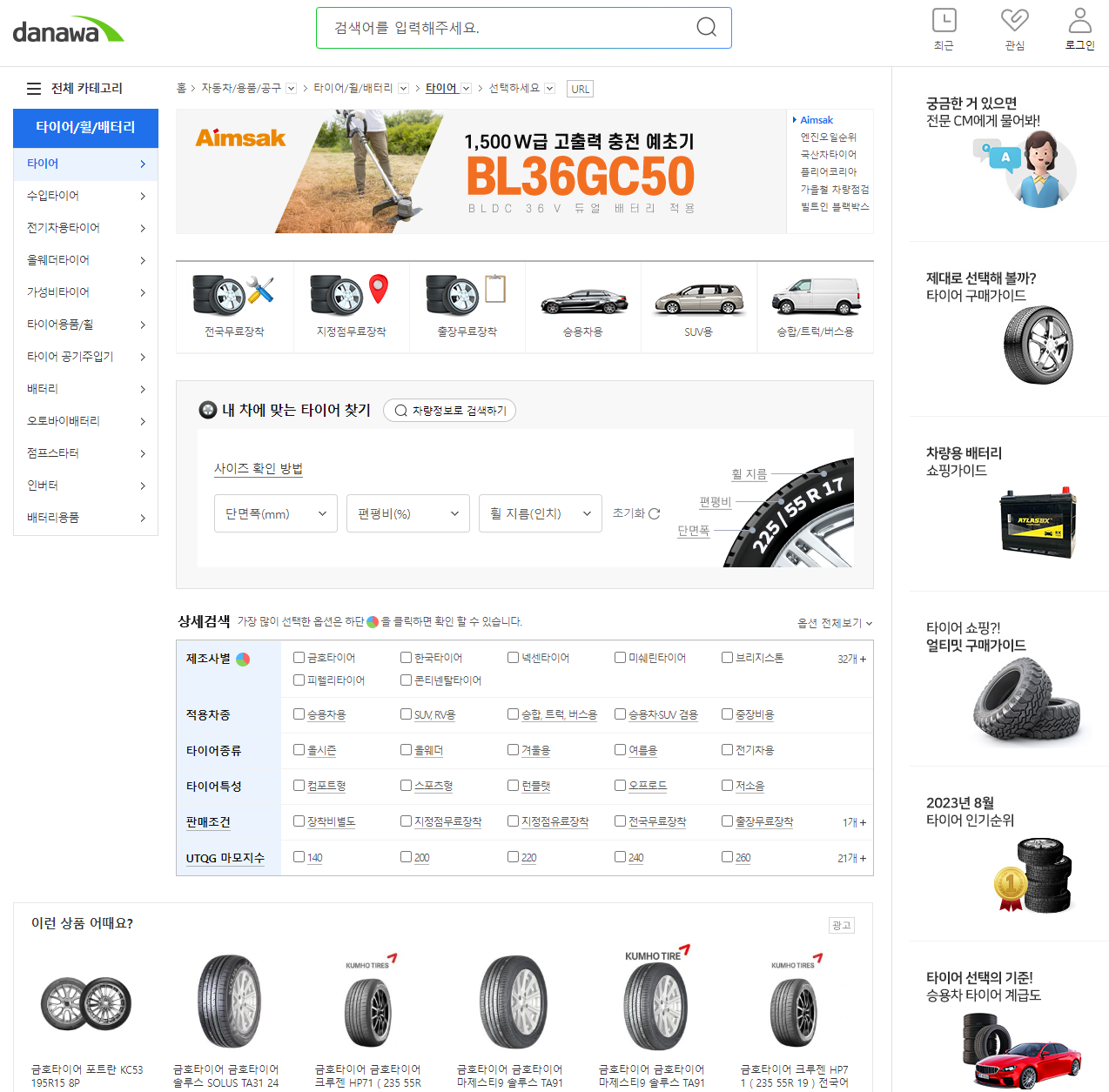Tick the 전기차용 tire type checkbox
The image size is (1109, 1092).
727,750
